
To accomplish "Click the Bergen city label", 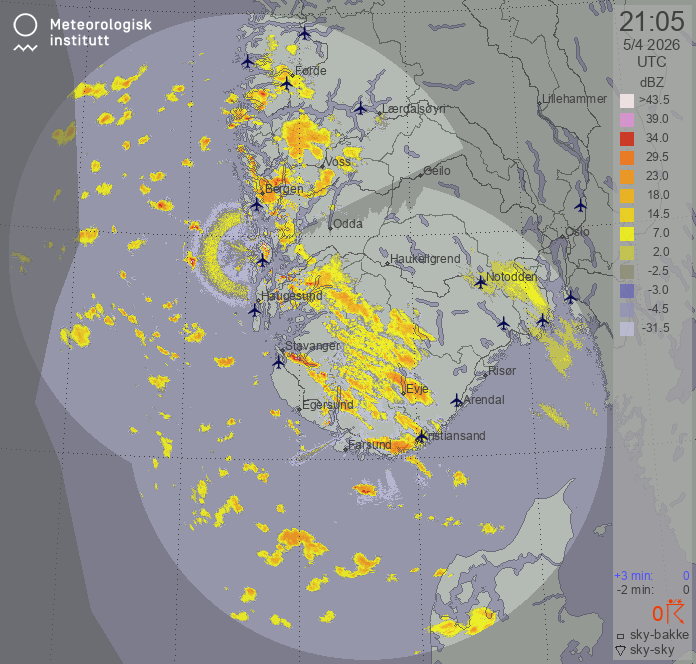I will [x=284, y=189].
